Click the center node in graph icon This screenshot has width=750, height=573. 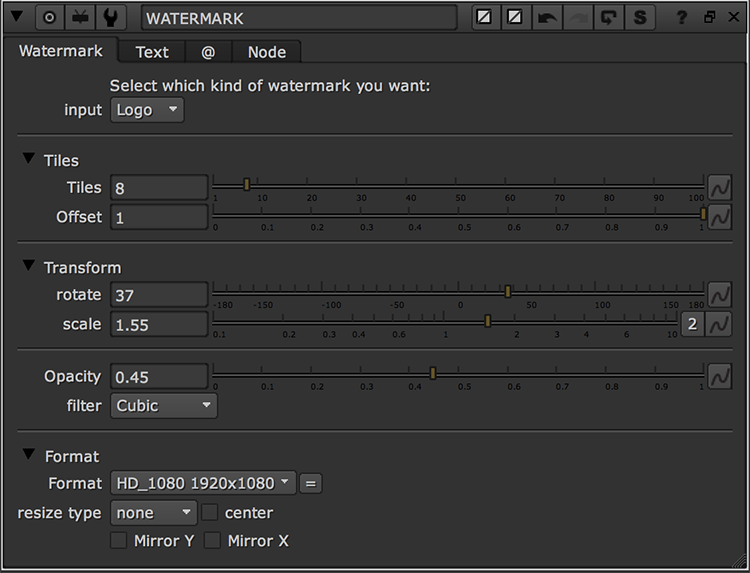49,18
